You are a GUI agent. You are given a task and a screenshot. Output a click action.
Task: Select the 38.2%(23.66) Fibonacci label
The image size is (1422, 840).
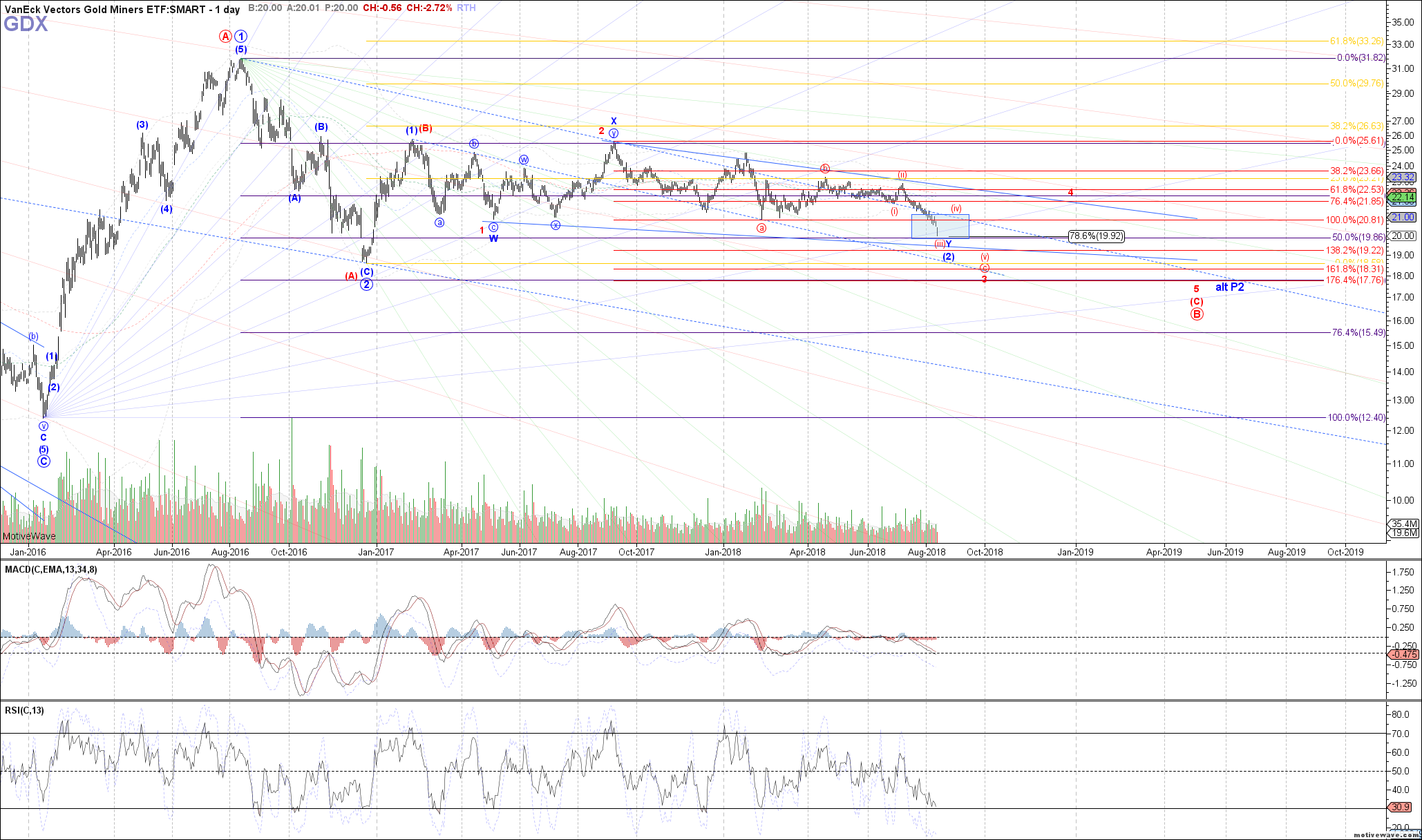[x=1357, y=171]
